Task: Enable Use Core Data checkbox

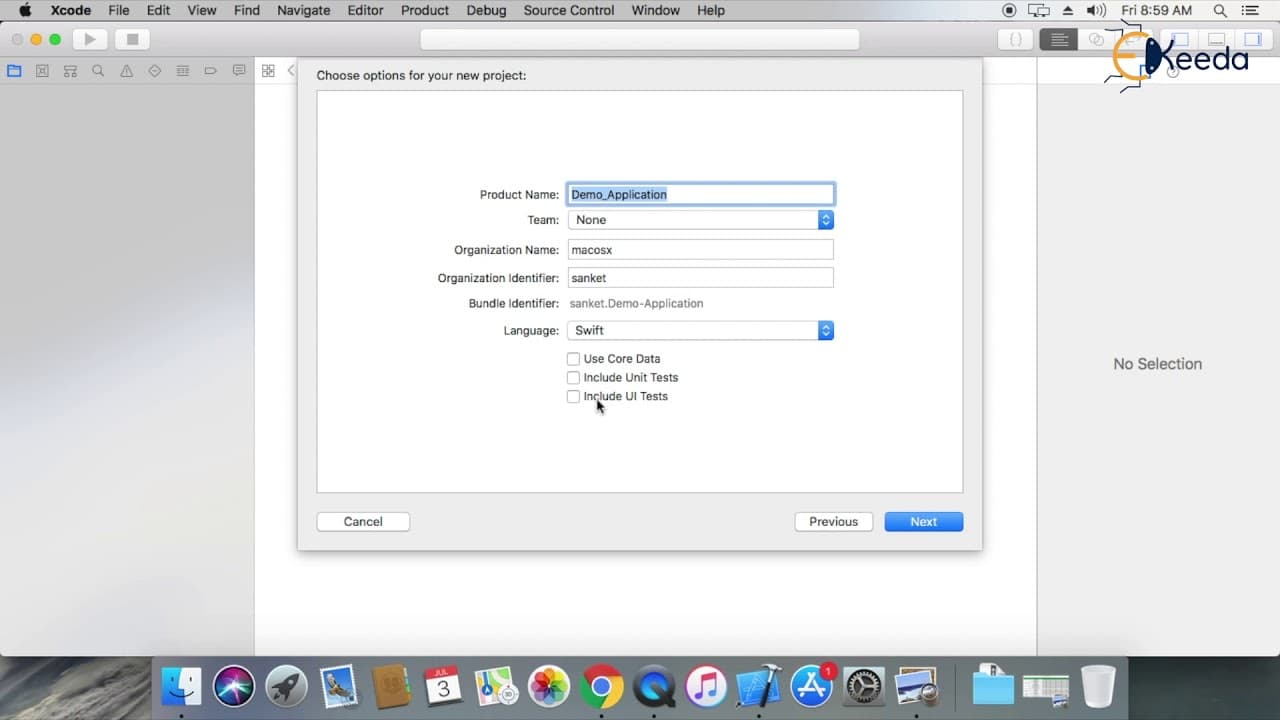Action: pyautogui.click(x=573, y=358)
